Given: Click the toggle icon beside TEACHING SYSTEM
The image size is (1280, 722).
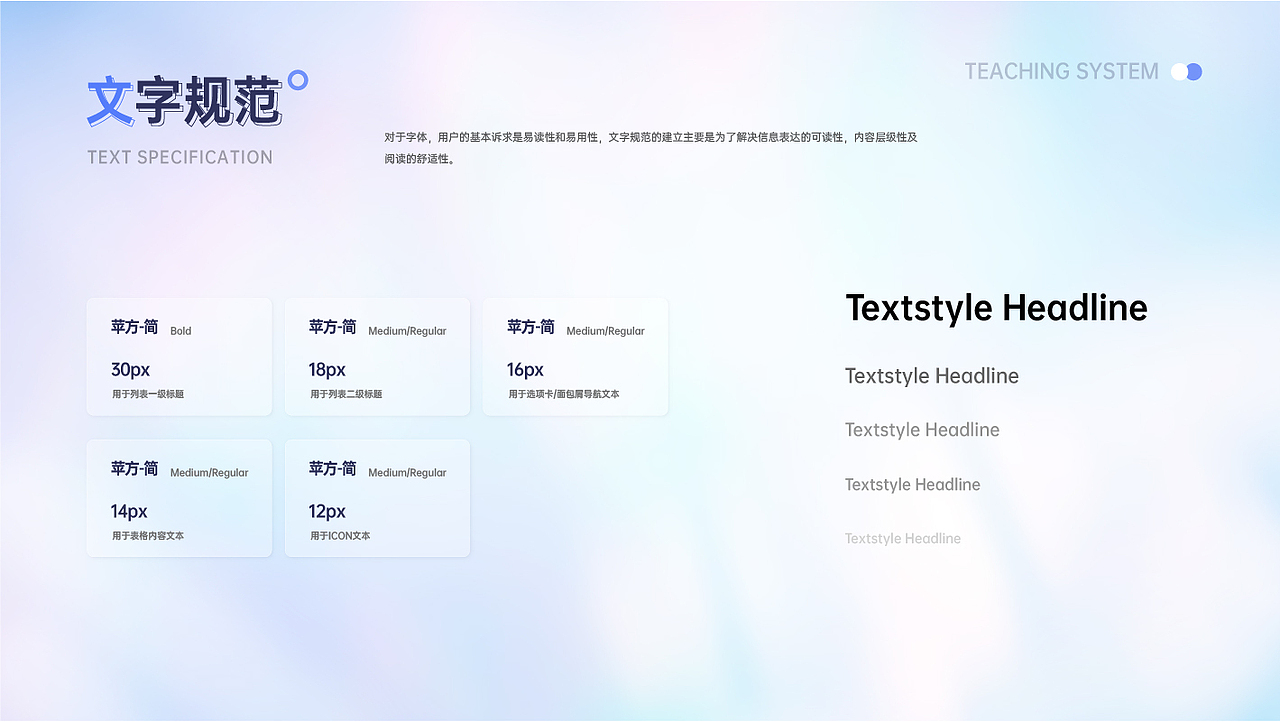Looking at the screenshot, I should (1186, 72).
